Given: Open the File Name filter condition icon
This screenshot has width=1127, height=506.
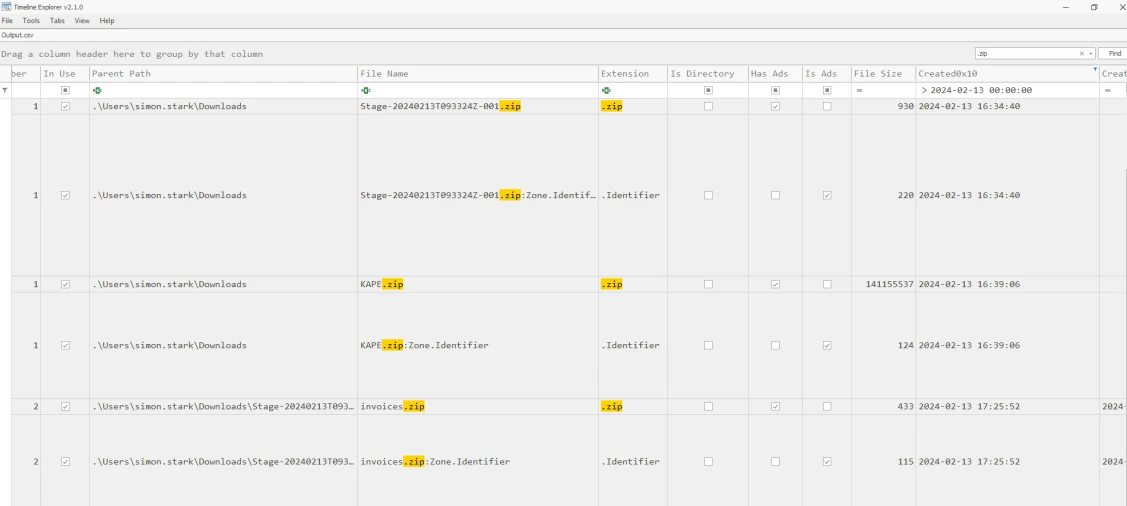Looking at the screenshot, I should pos(366,91).
